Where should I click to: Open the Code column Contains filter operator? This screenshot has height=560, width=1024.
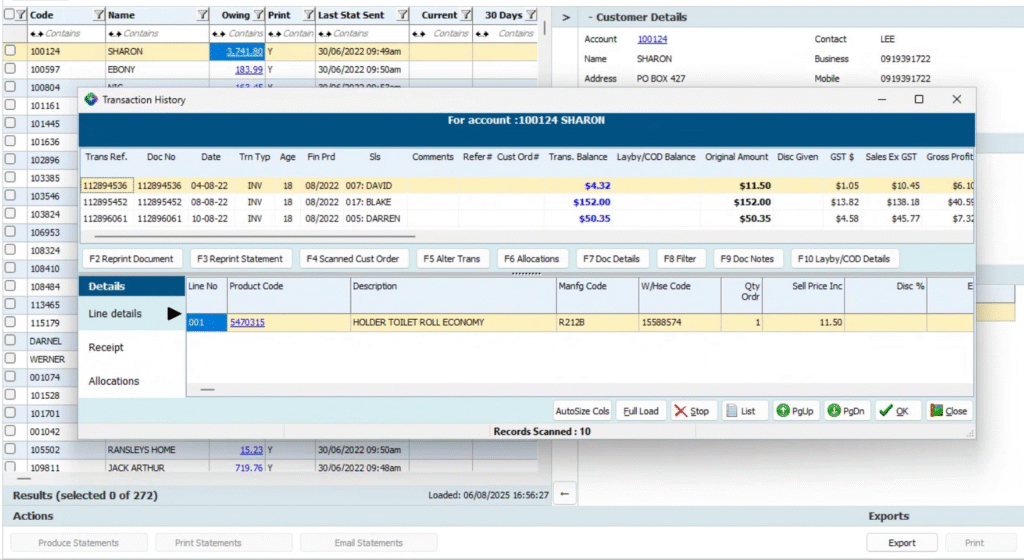click(x=37, y=33)
